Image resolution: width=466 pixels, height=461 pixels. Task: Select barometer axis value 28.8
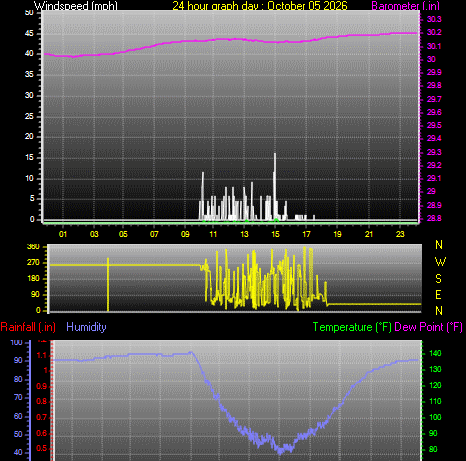(434, 218)
